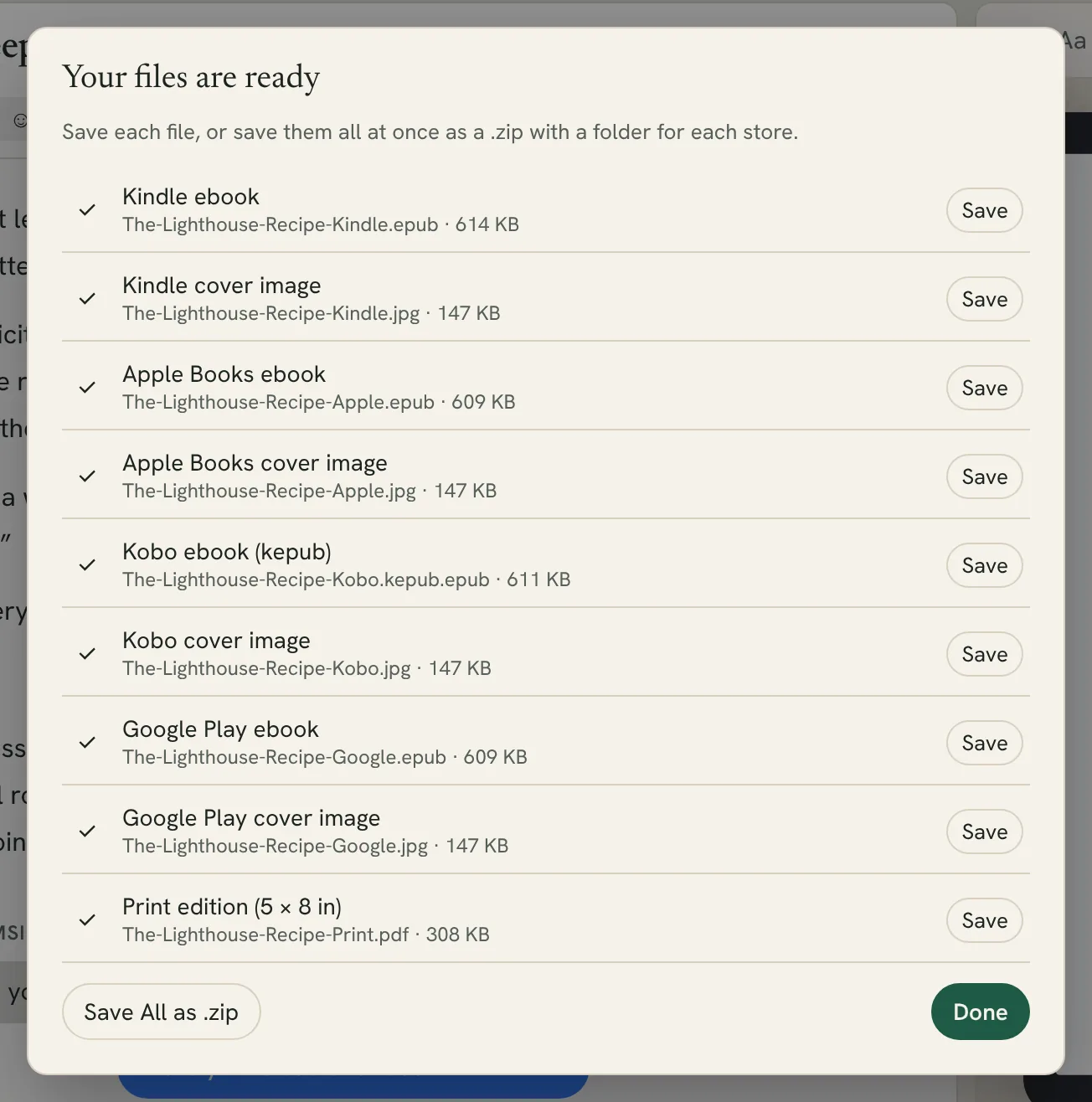Save the Google Play ebook file

point(984,744)
